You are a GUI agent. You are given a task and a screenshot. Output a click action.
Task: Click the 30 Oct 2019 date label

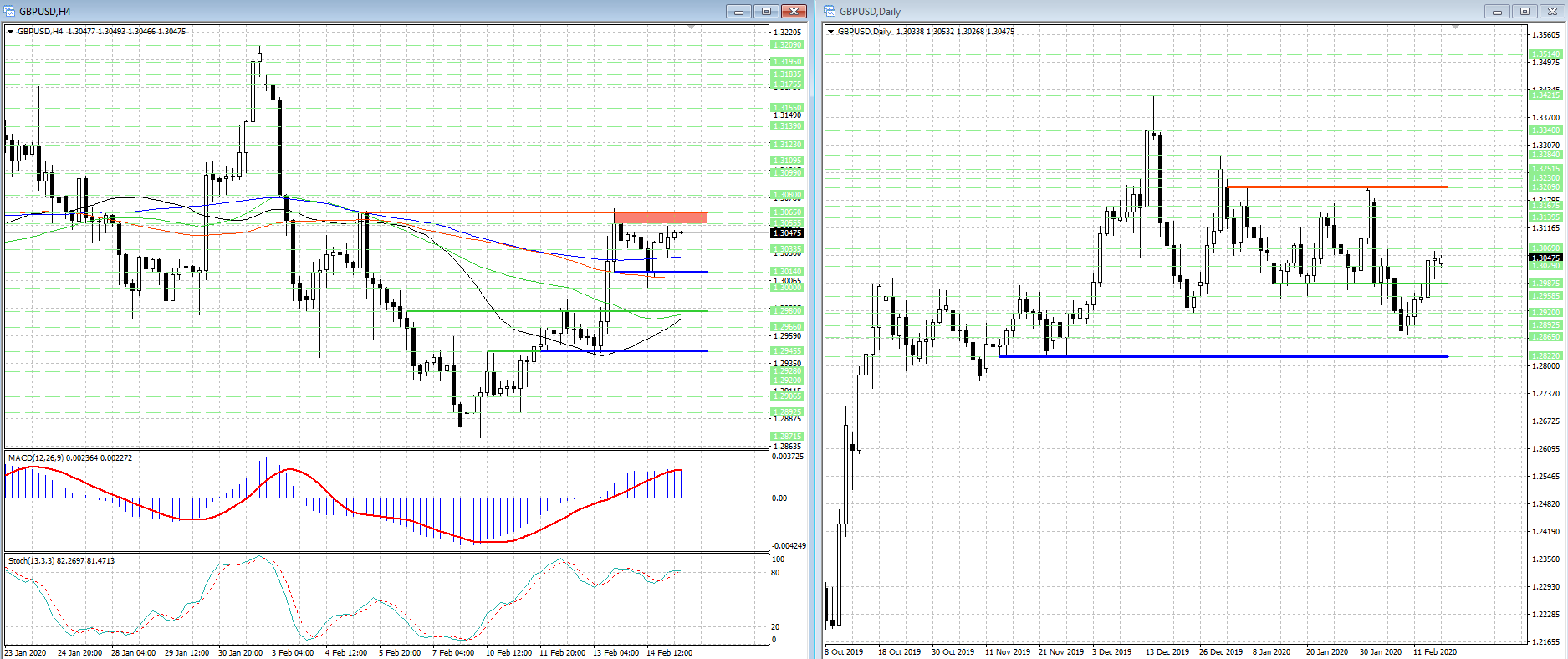(953, 652)
